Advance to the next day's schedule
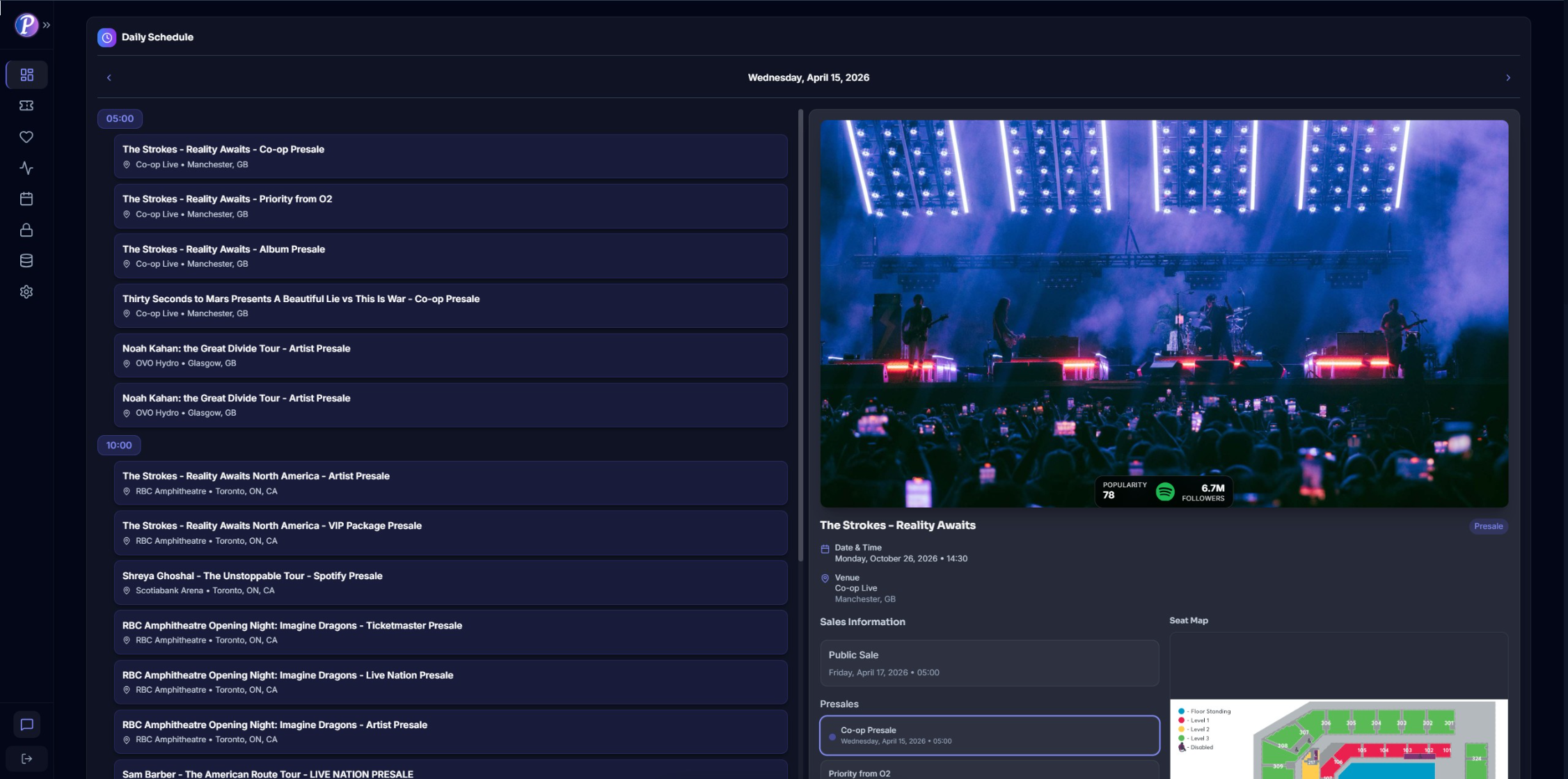Viewport: 1568px width, 779px height. point(1507,77)
